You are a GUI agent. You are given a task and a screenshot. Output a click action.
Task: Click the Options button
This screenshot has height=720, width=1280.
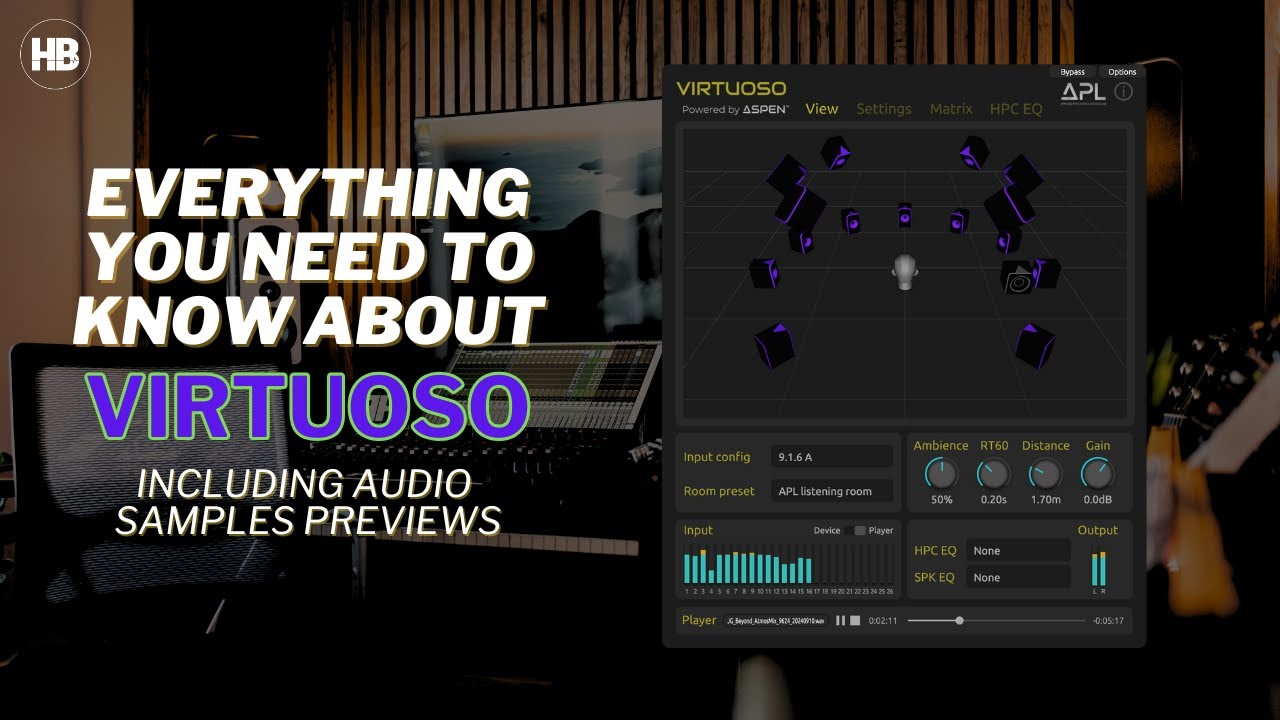click(1122, 72)
